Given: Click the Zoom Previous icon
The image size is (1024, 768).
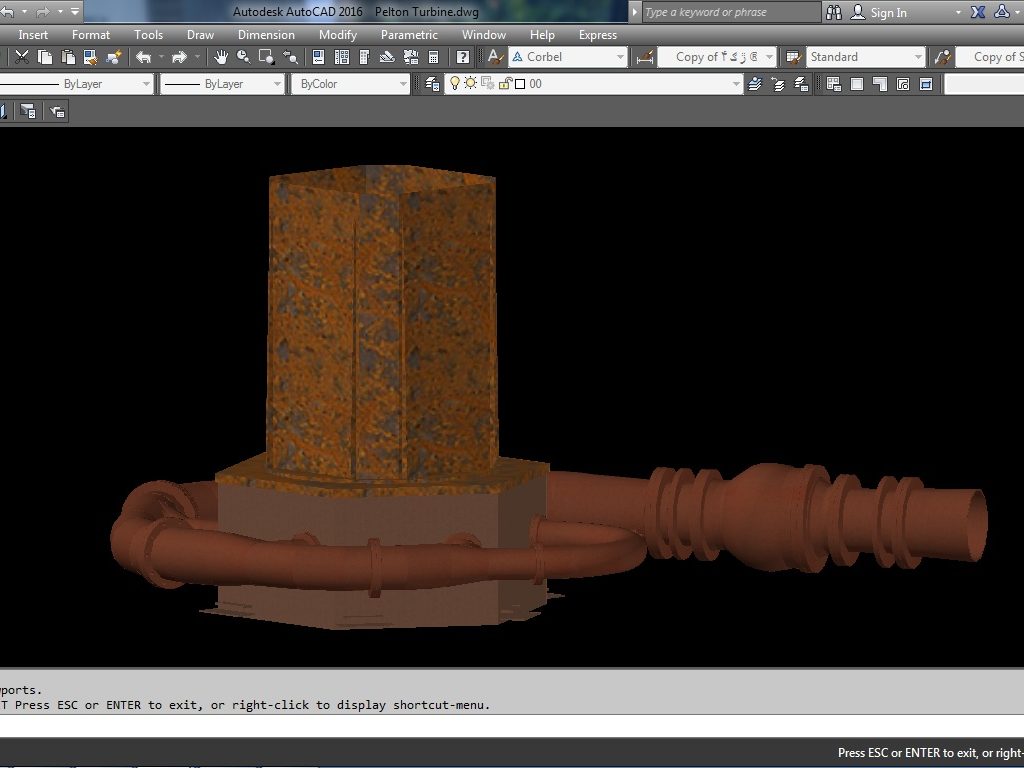Looking at the screenshot, I should [x=290, y=57].
